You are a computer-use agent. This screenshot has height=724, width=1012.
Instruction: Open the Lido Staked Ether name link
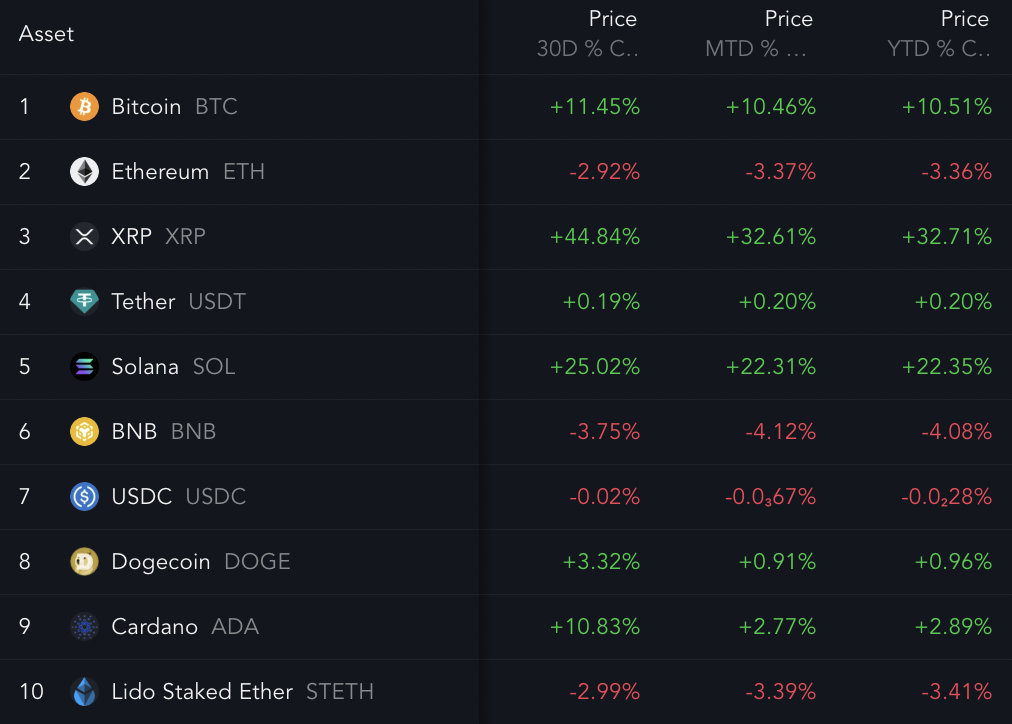click(x=202, y=692)
